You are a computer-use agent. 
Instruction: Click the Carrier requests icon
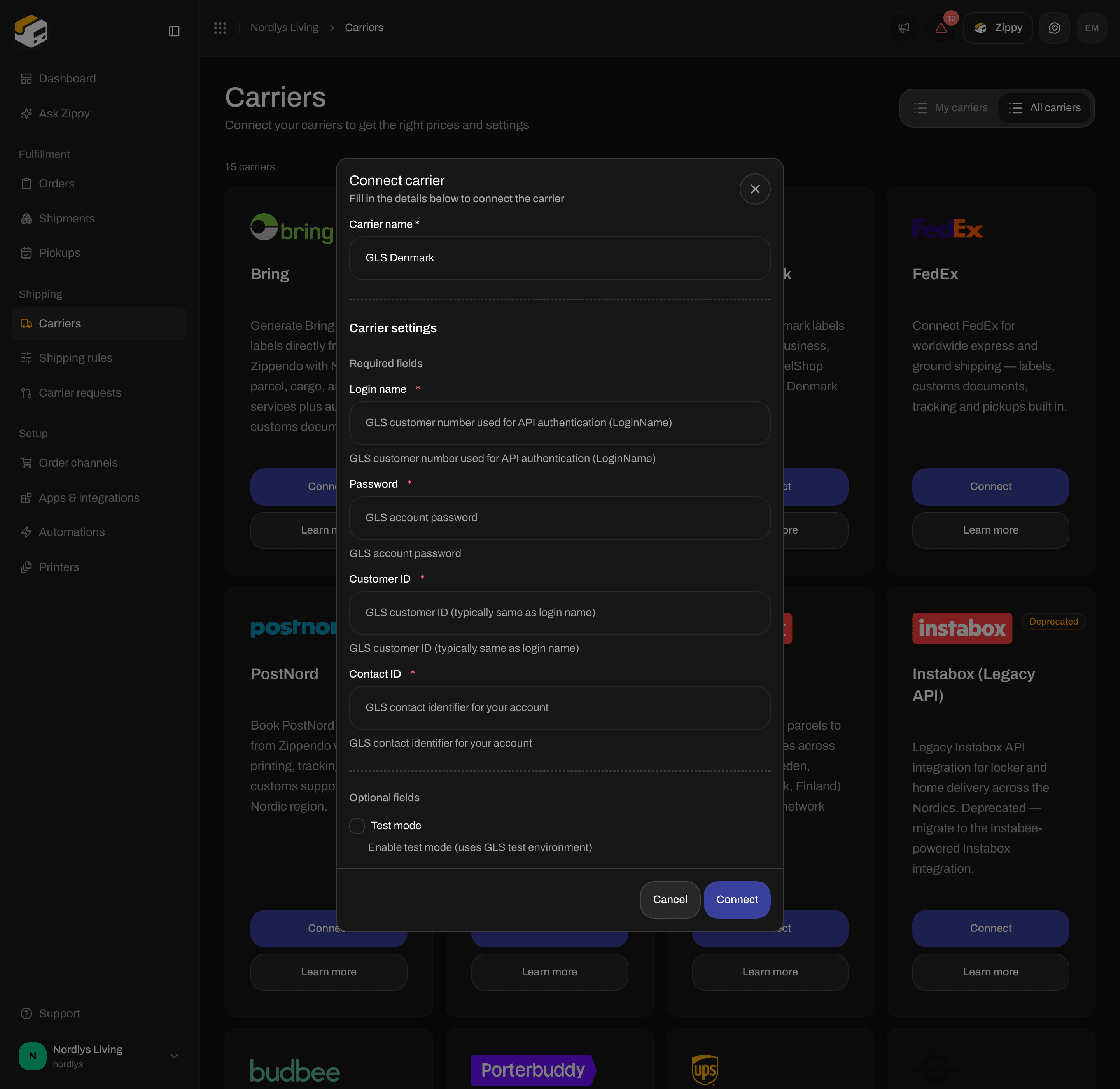coord(26,393)
